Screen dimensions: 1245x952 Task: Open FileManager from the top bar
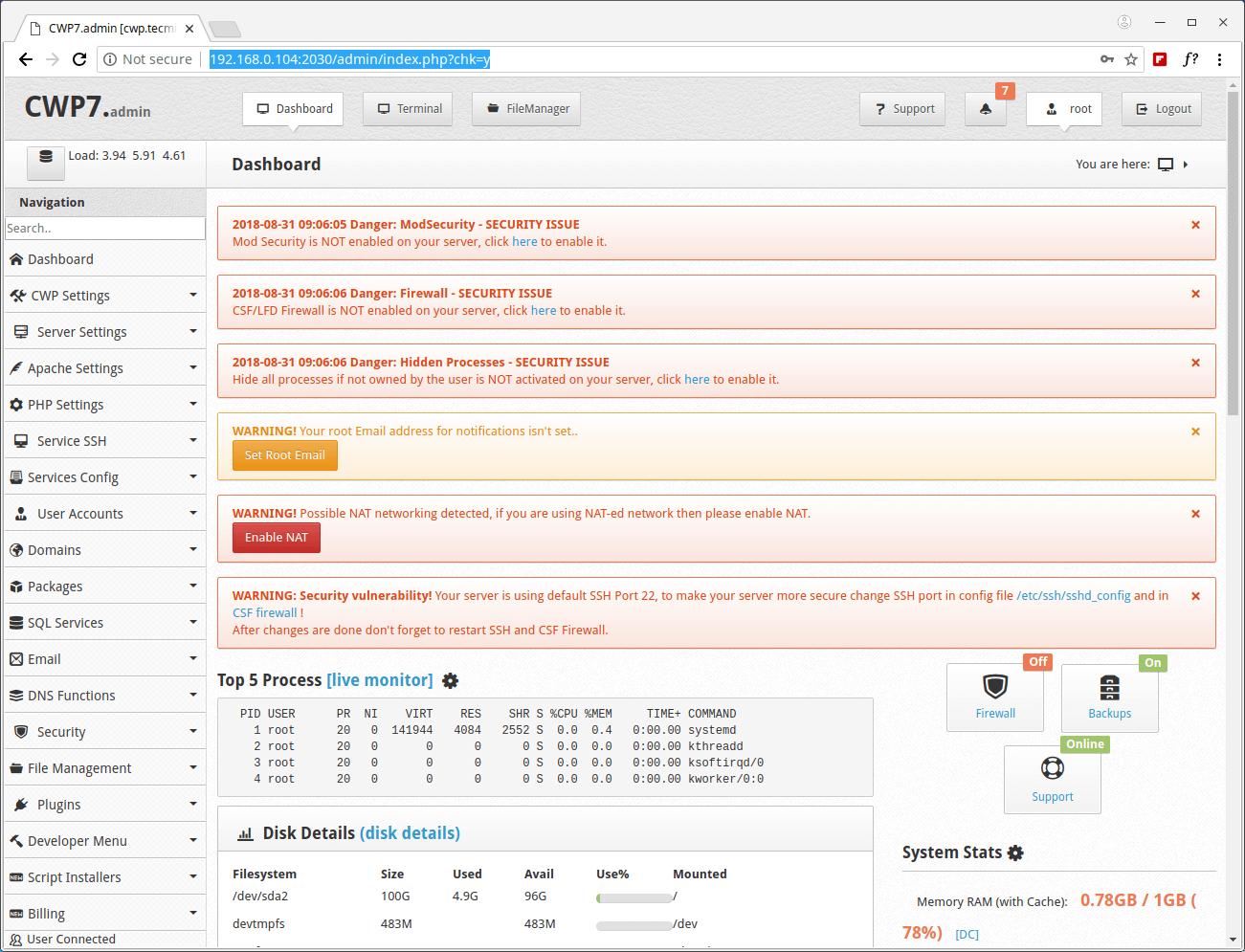pos(526,109)
